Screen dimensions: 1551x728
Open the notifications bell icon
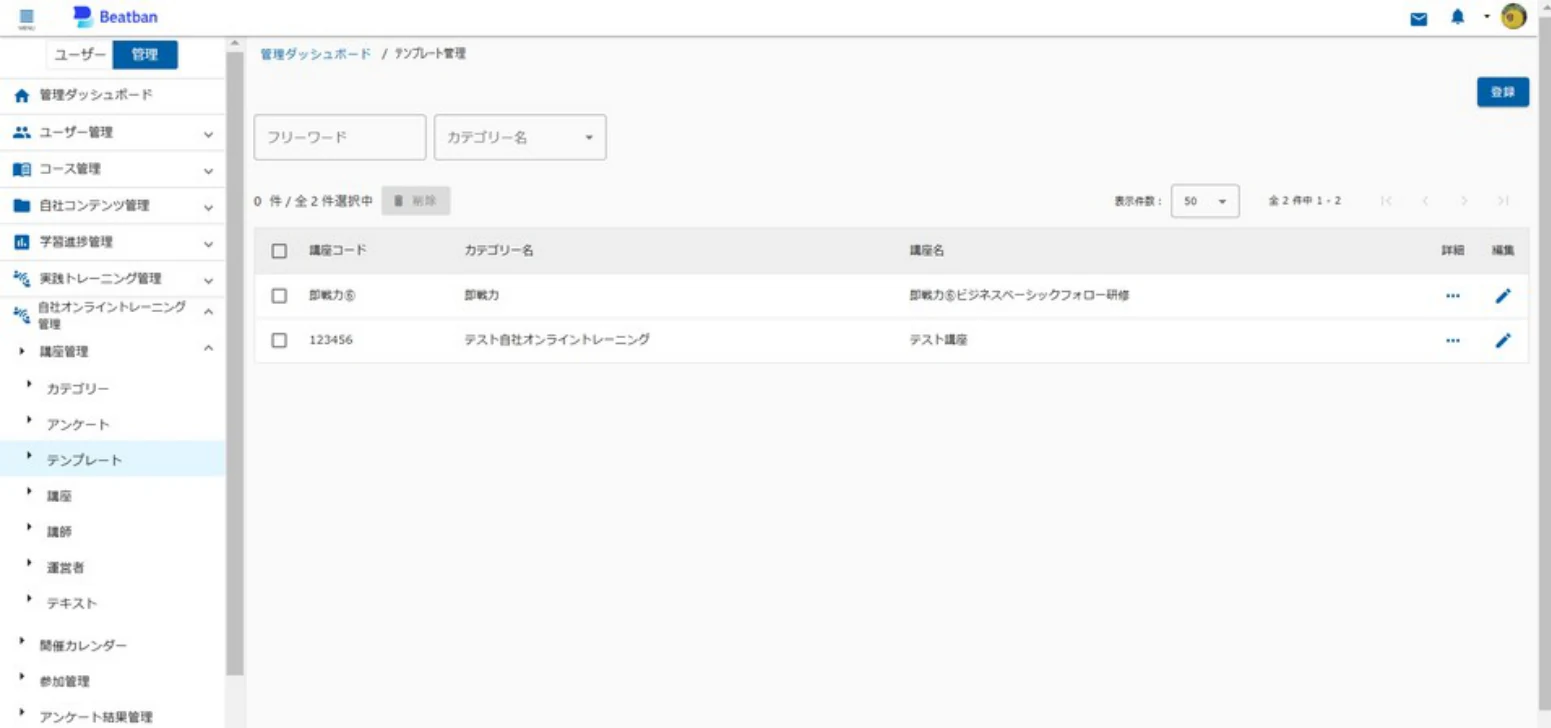click(x=1458, y=18)
